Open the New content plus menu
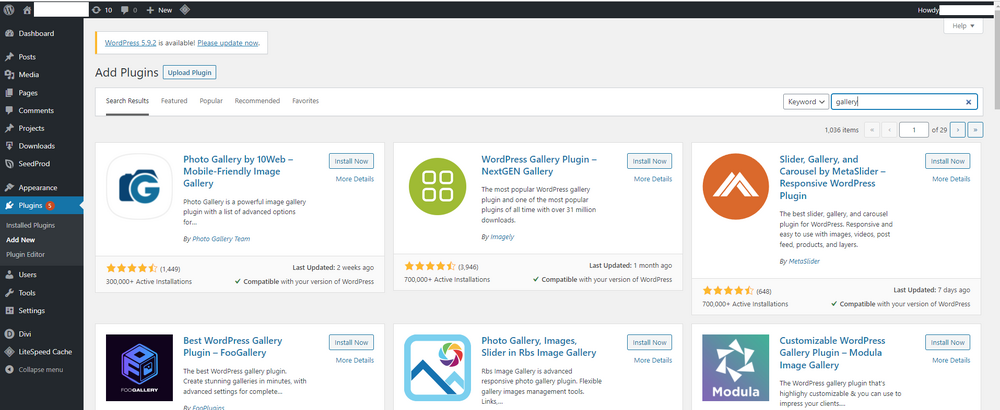1000x410 pixels. coord(159,10)
